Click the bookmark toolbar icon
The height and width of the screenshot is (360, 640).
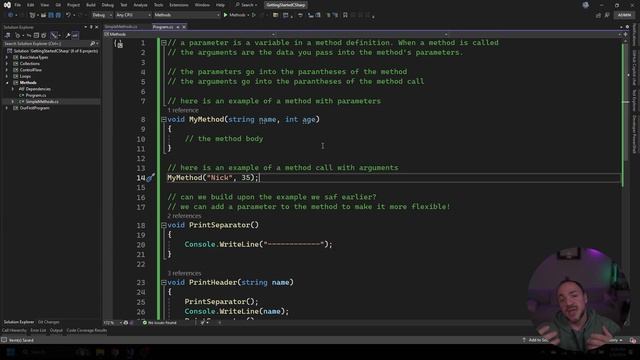(345, 15)
